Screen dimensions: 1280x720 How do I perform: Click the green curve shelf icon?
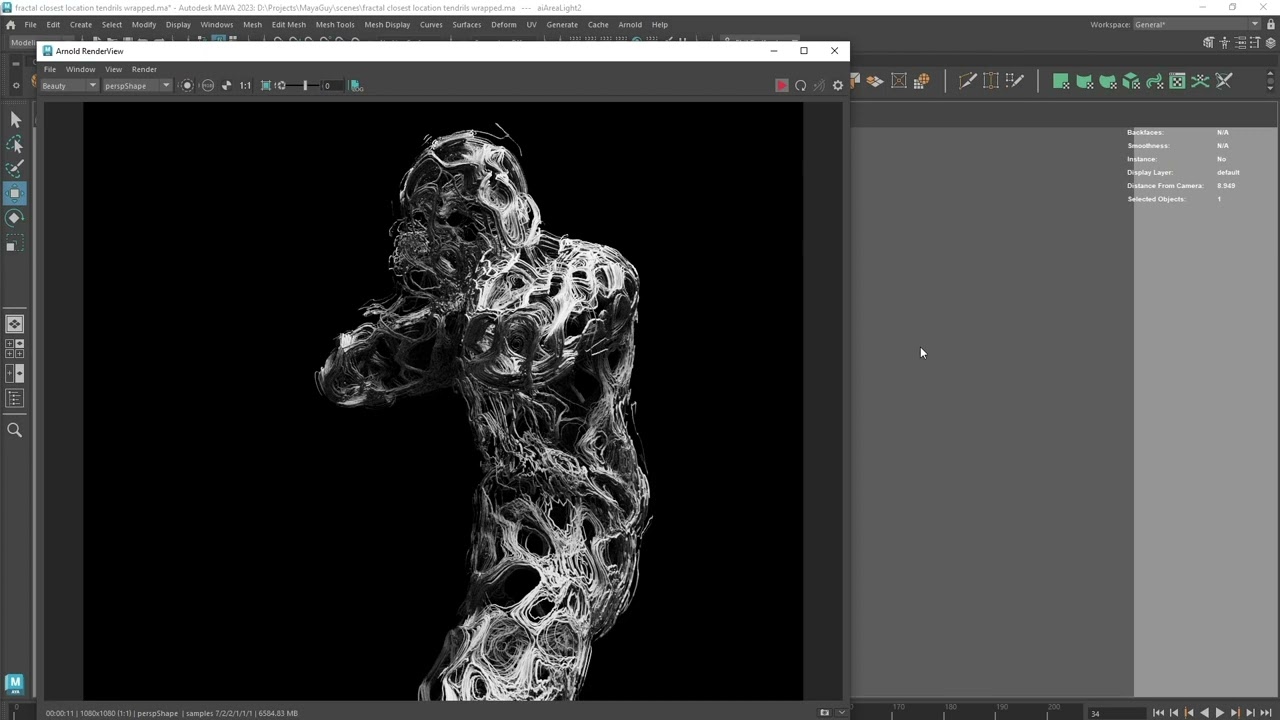coord(1154,81)
